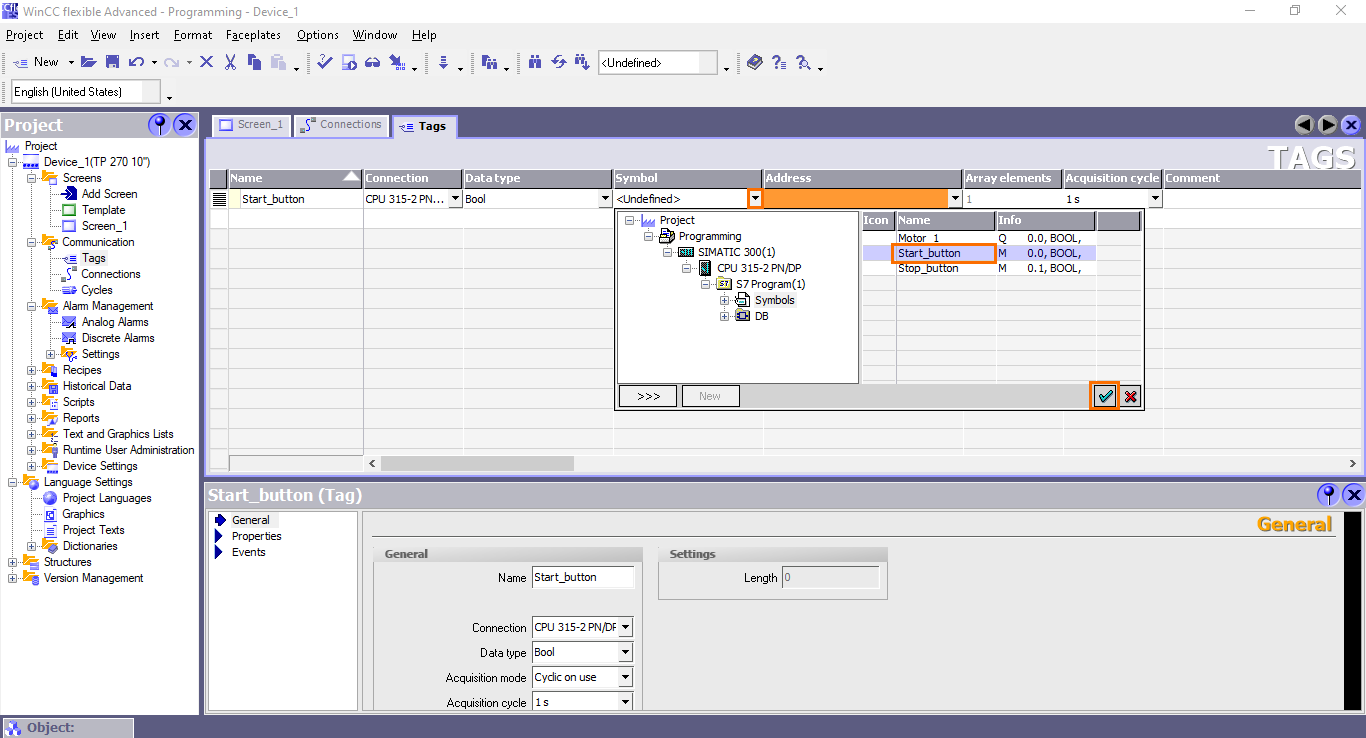Open Acquisition cycle cell dropdown in table

(1155, 199)
